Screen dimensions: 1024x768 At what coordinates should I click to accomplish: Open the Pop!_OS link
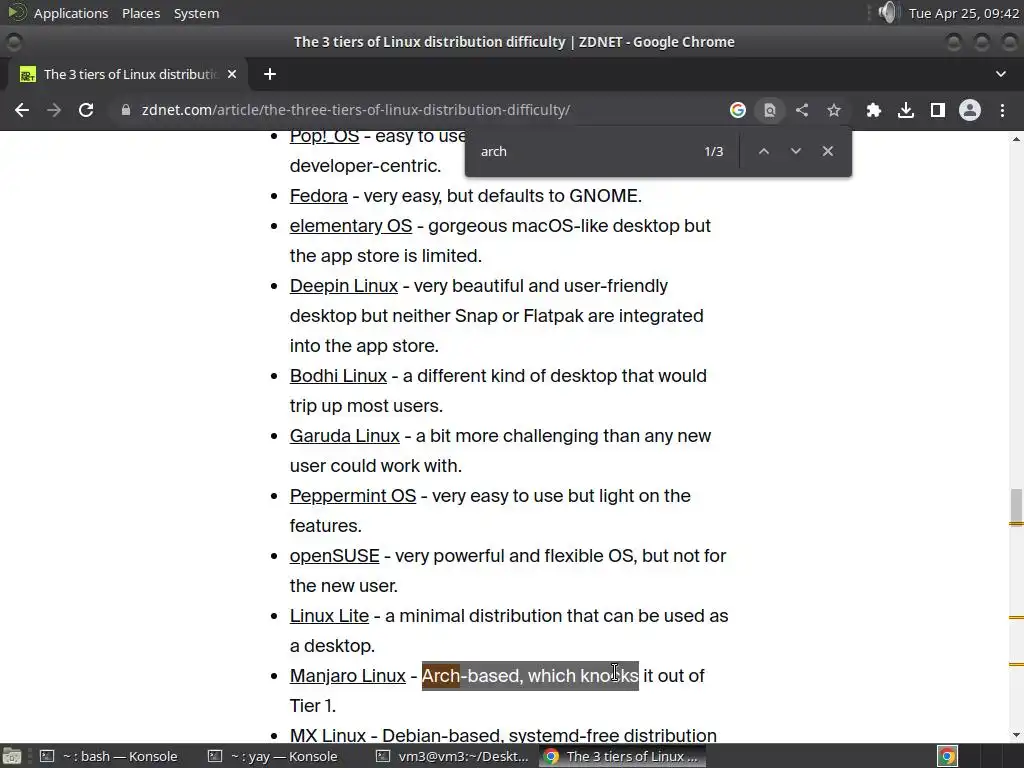pos(325,136)
